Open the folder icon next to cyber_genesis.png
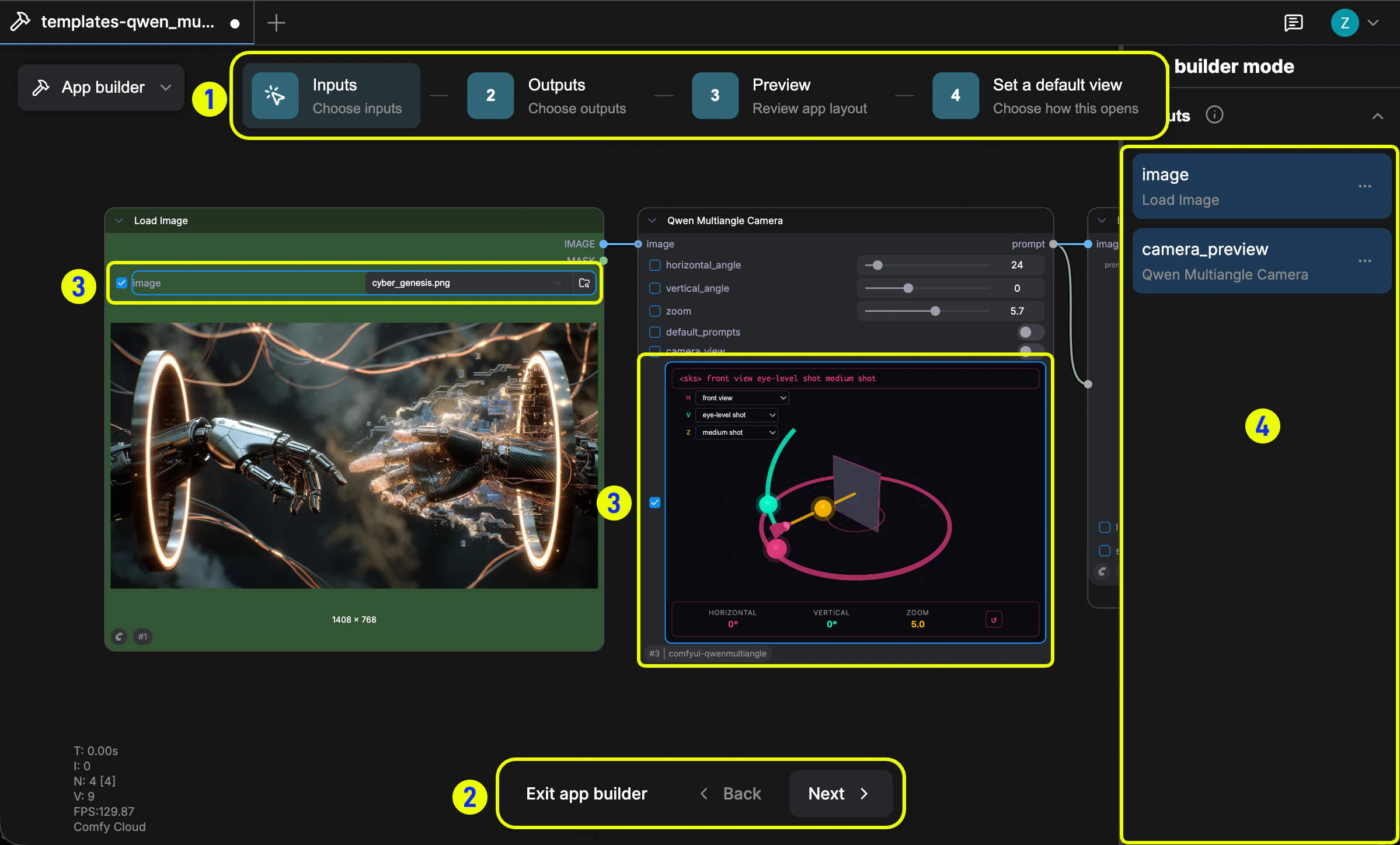The width and height of the screenshot is (1400, 845). click(584, 282)
